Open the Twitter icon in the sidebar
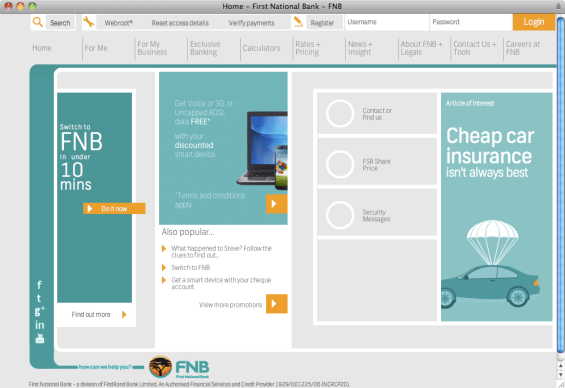Viewport: 565px width, 388px height. tap(39, 298)
